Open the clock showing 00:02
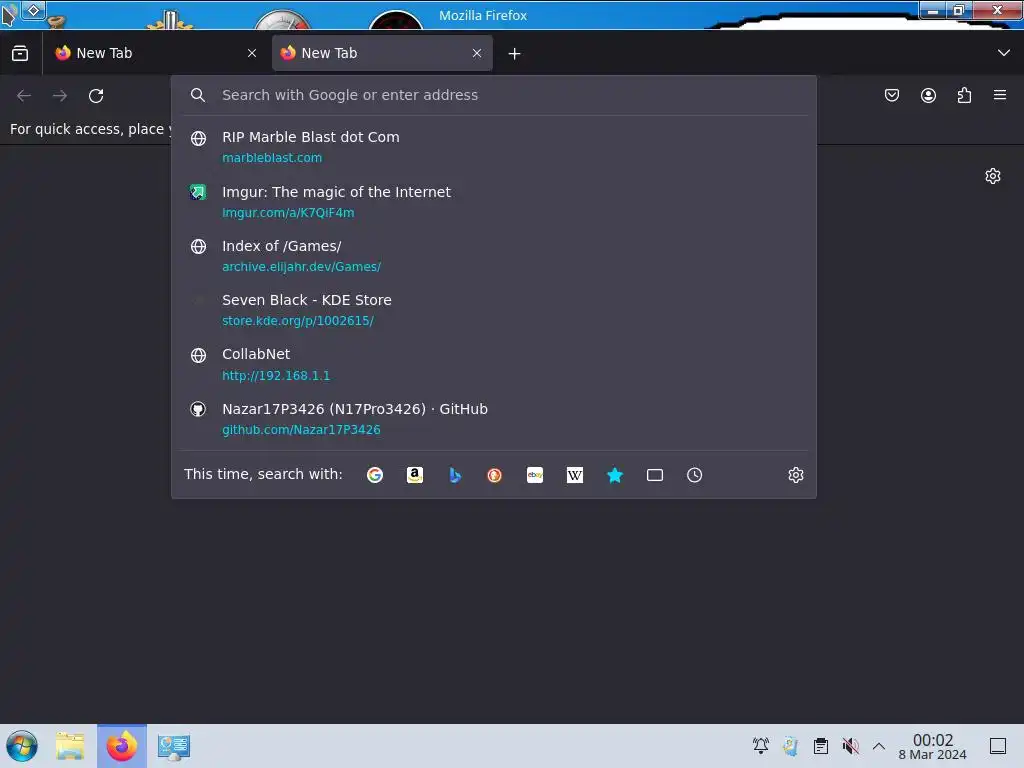Image resolution: width=1024 pixels, height=768 pixels. [933, 746]
